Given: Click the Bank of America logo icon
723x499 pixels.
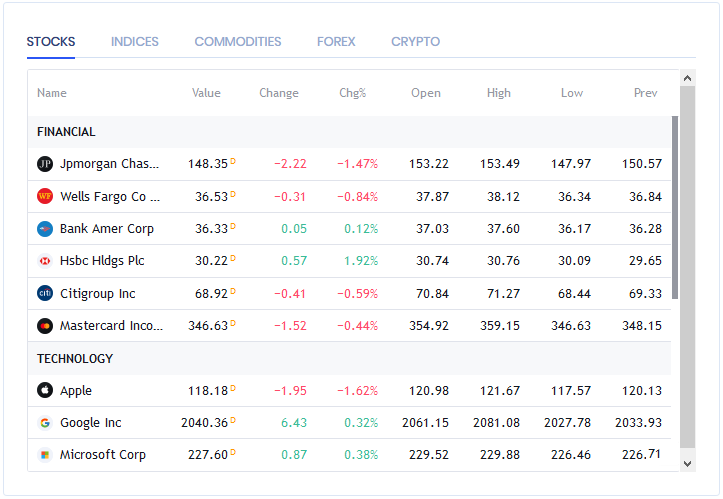Looking at the screenshot, I should click(x=45, y=229).
